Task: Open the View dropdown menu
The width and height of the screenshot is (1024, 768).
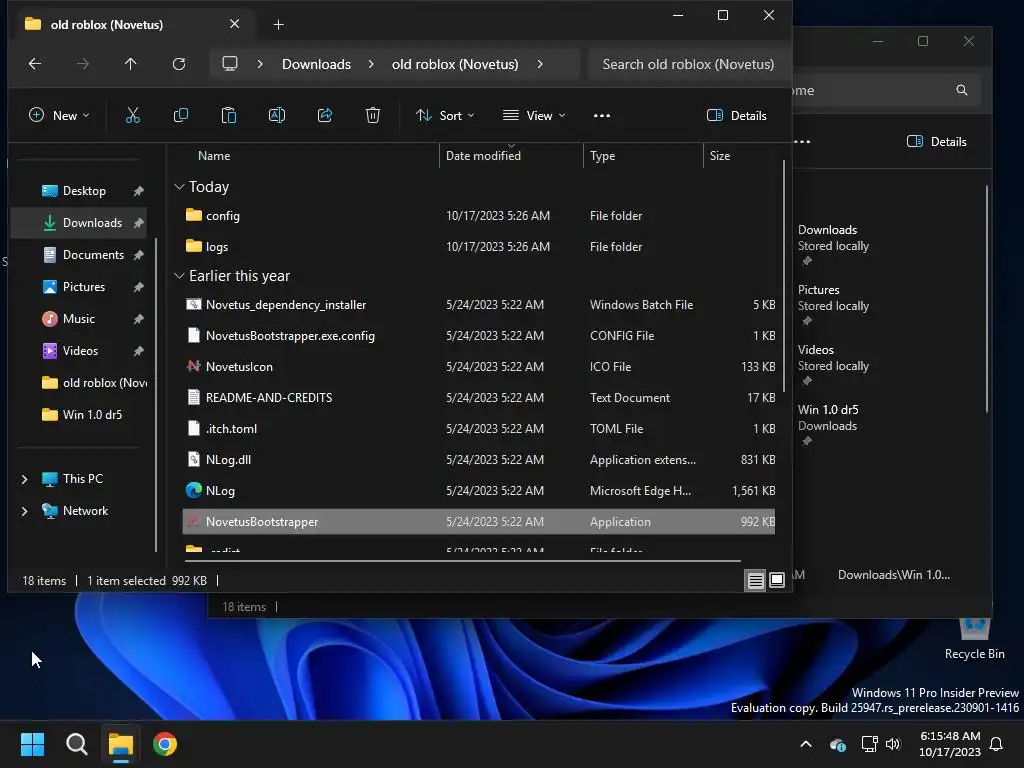Action: coord(534,116)
